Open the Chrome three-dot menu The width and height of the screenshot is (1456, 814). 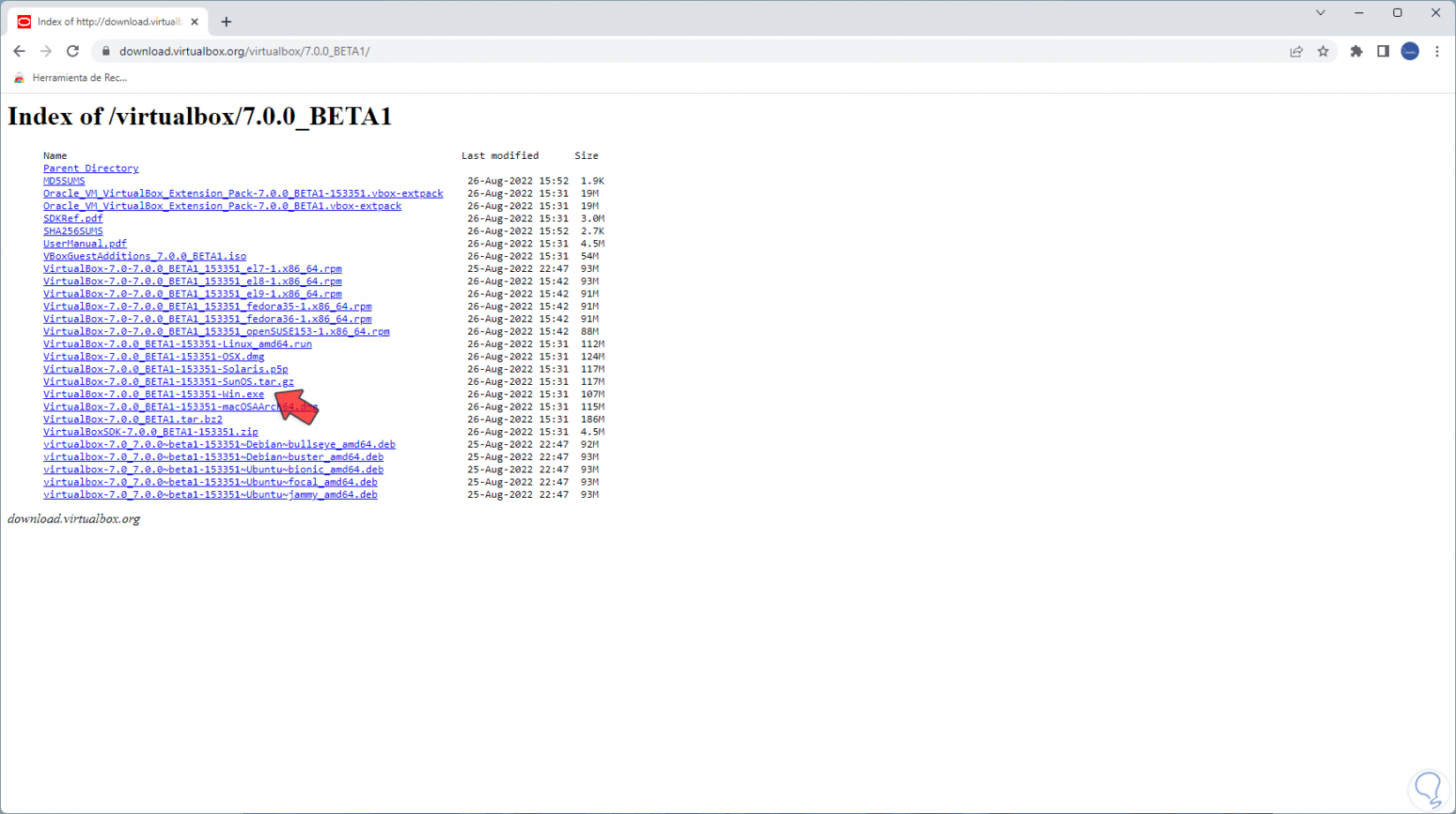tap(1437, 51)
